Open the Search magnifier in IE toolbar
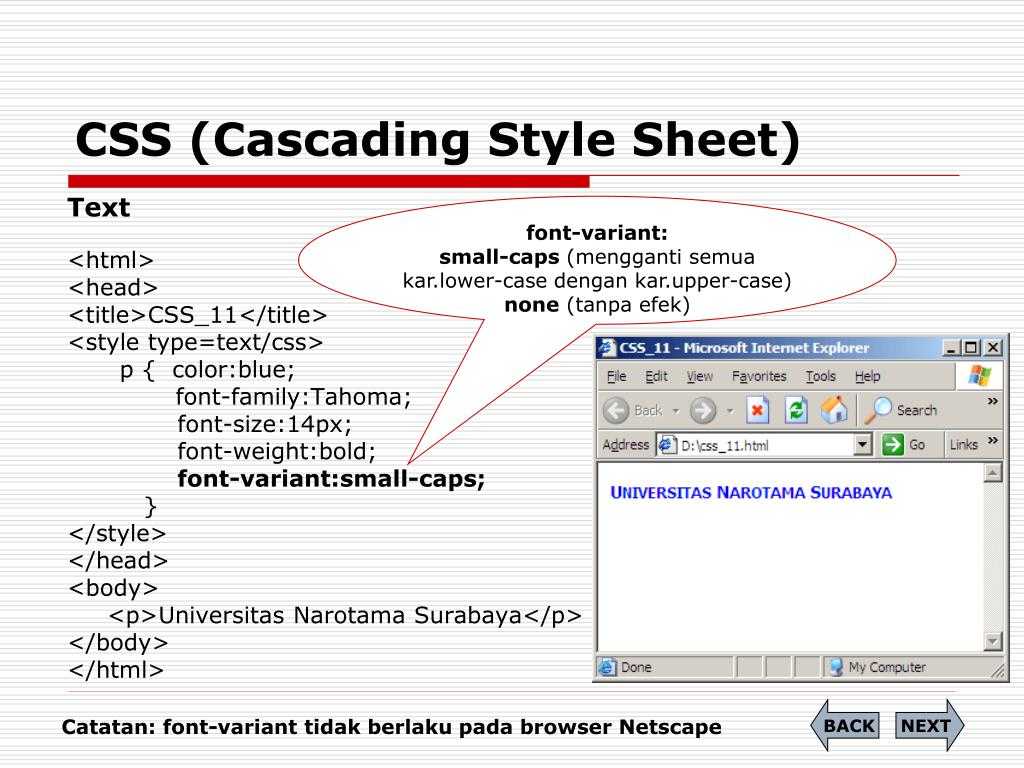This screenshot has height=768, width=1024. tap(901, 410)
